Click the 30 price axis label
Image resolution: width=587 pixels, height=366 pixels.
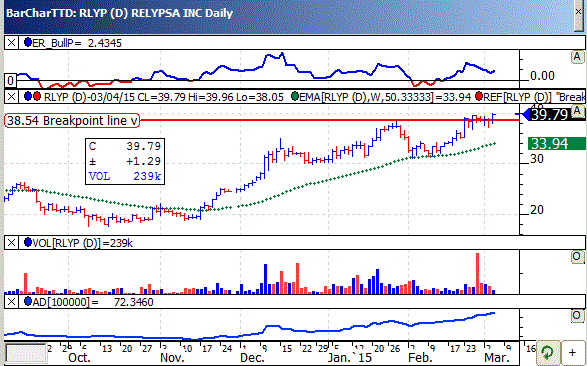[537, 159]
